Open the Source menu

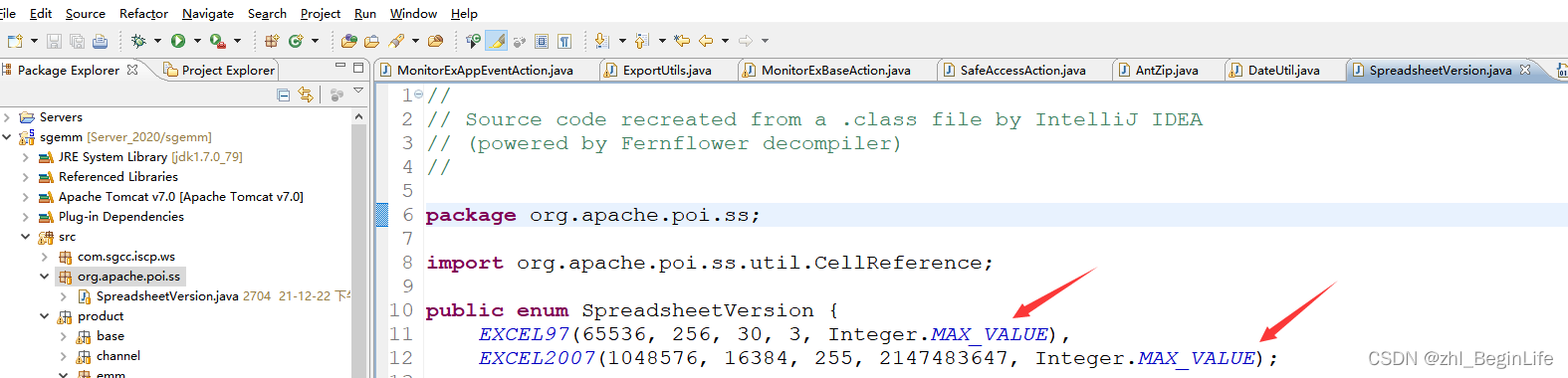[86, 13]
